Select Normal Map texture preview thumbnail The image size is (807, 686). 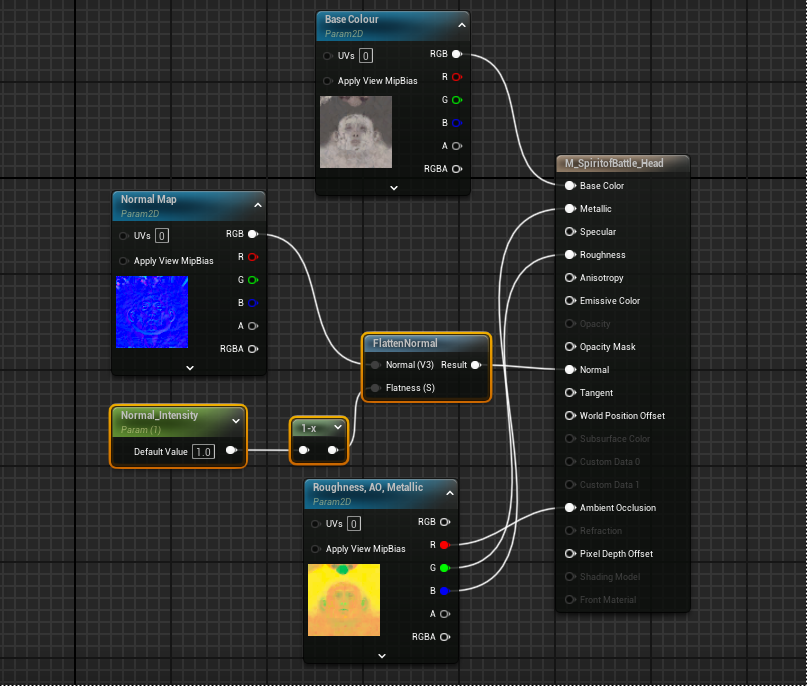(x=152, y=312)
